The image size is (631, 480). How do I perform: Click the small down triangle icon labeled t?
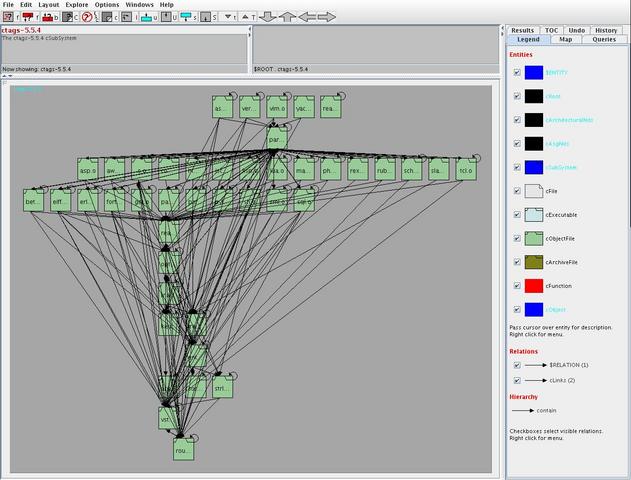pyautogui.click(x=228, y=17)
